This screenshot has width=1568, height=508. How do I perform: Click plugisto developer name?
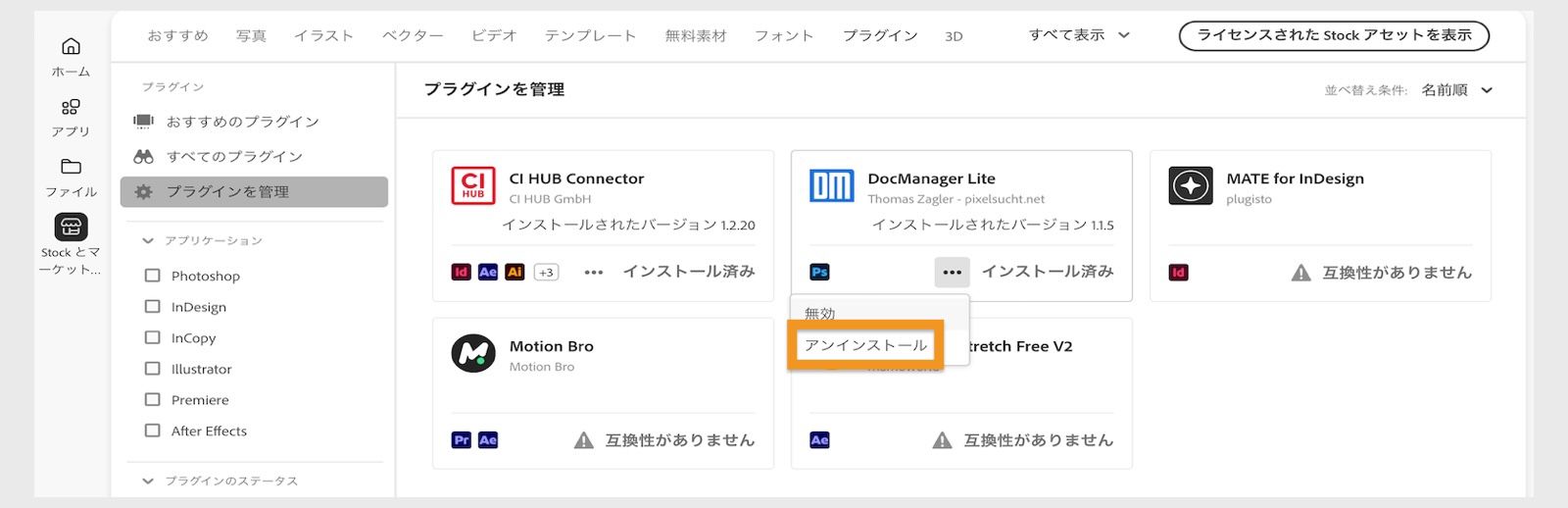point(1249,199)
